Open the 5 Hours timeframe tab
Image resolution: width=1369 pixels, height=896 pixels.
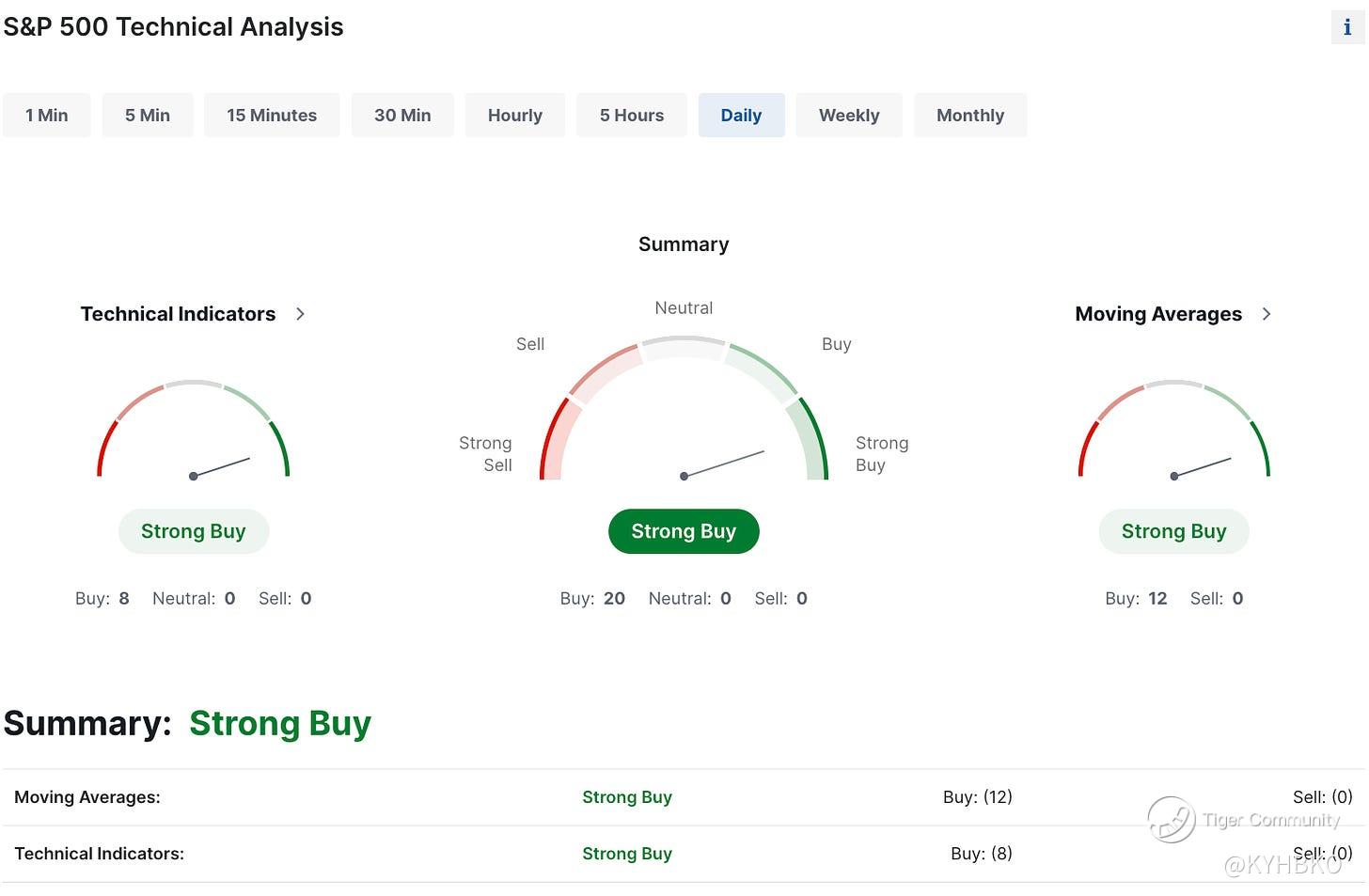pos(632,116)
